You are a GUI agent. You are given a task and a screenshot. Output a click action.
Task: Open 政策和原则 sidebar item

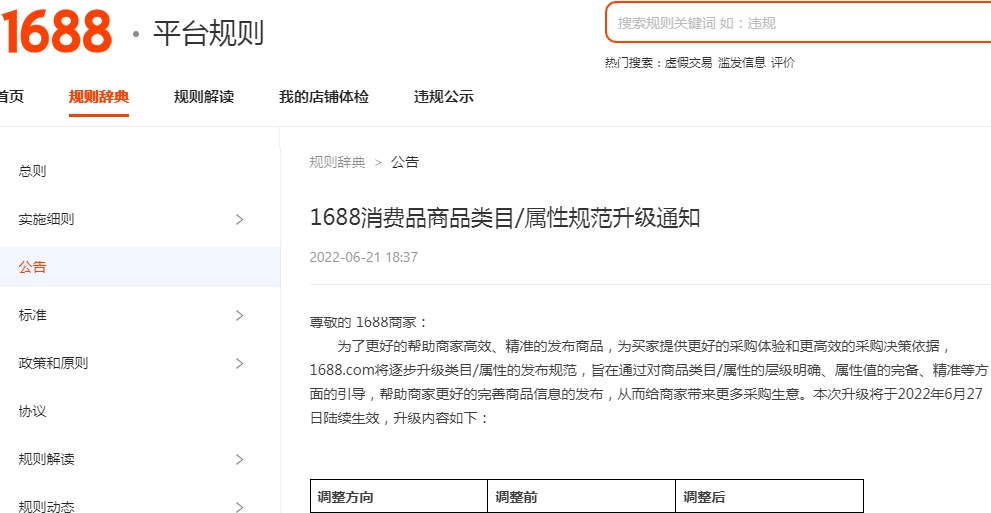[53, 363]
